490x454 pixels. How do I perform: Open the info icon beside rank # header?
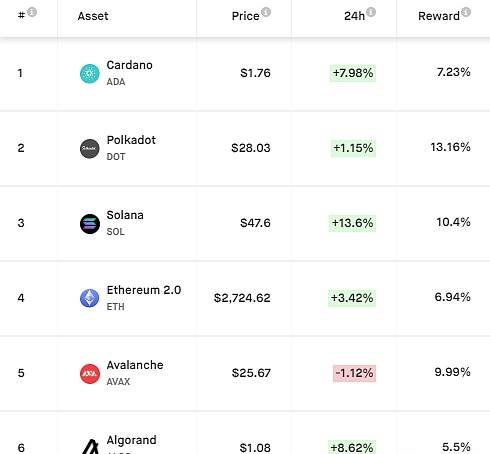point(32,12)
